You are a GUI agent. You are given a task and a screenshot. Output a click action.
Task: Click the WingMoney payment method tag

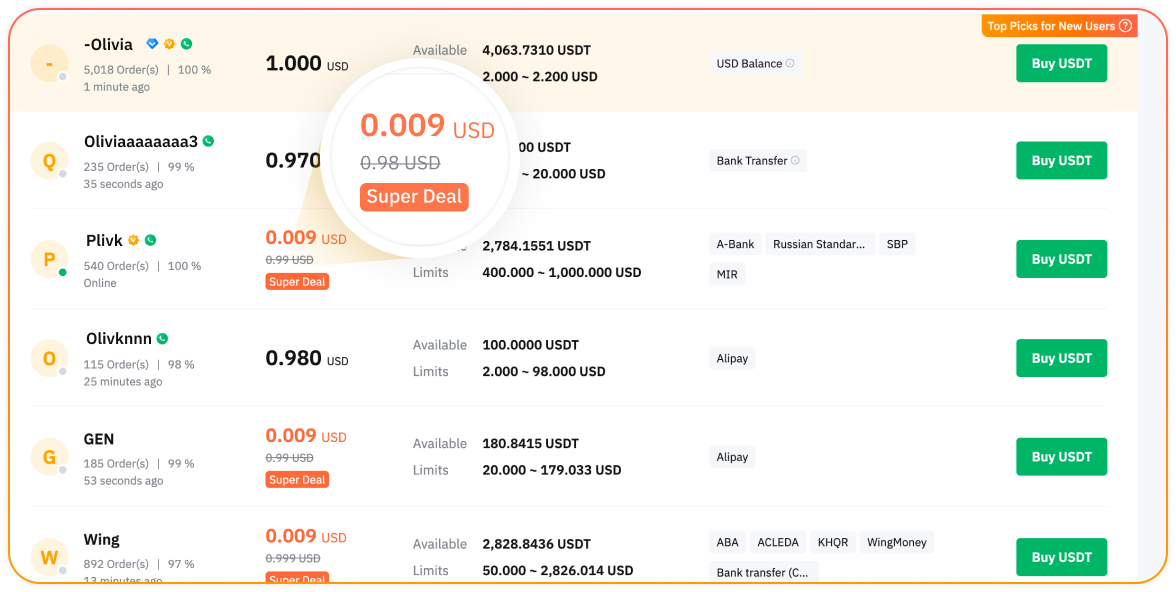[x=896, y=542]
